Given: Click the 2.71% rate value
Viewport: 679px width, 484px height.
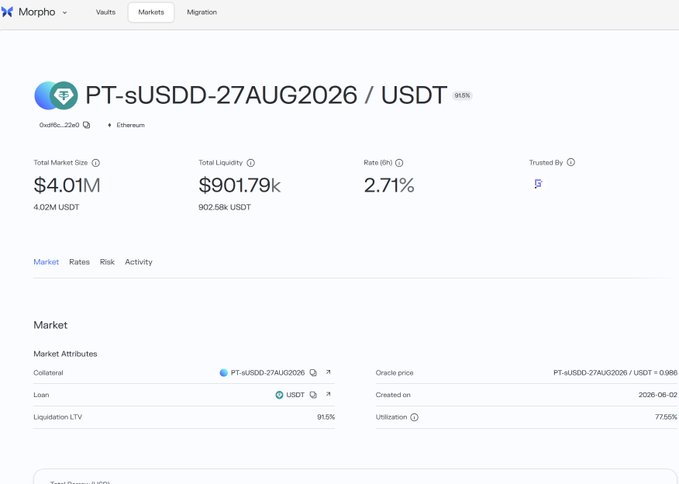Looking at the screenshot, I should (x=389, y=185).
